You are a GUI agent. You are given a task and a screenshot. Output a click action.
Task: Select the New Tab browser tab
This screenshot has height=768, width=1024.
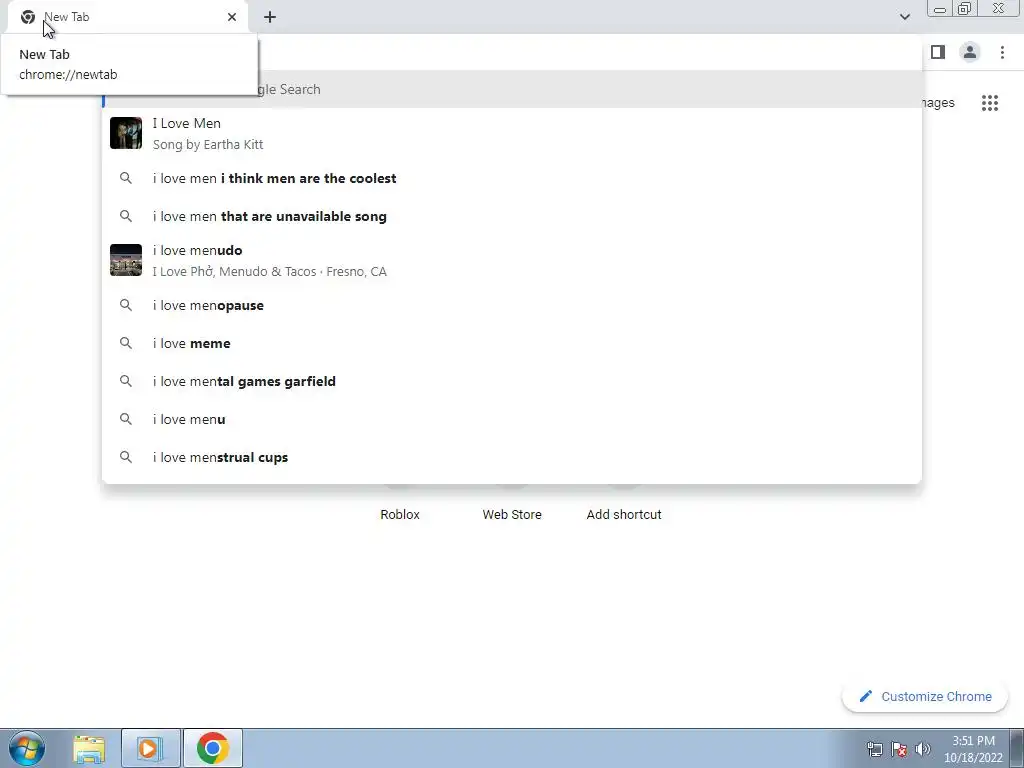(x=128, y=17)
